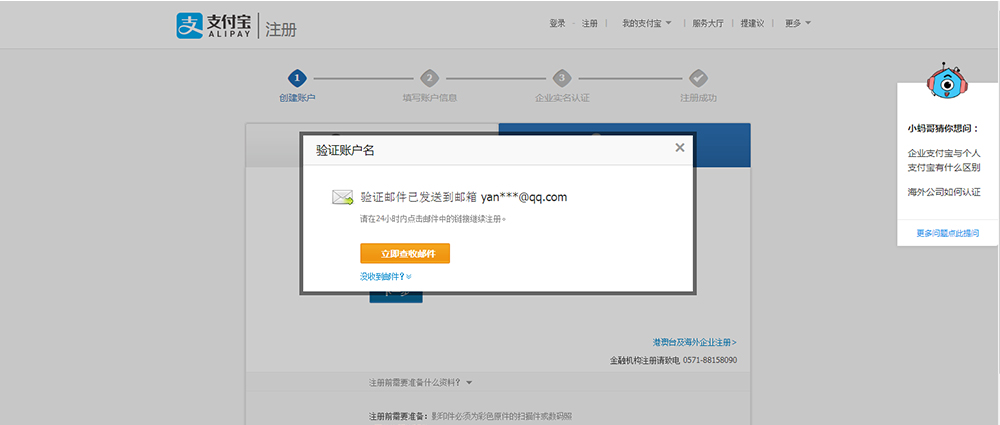The height and width of the screenshot is (425, 1000).
Task: Click the step 3 企业实名认证 marker icon
Action: pyautogui.click(x=562, y=78)
